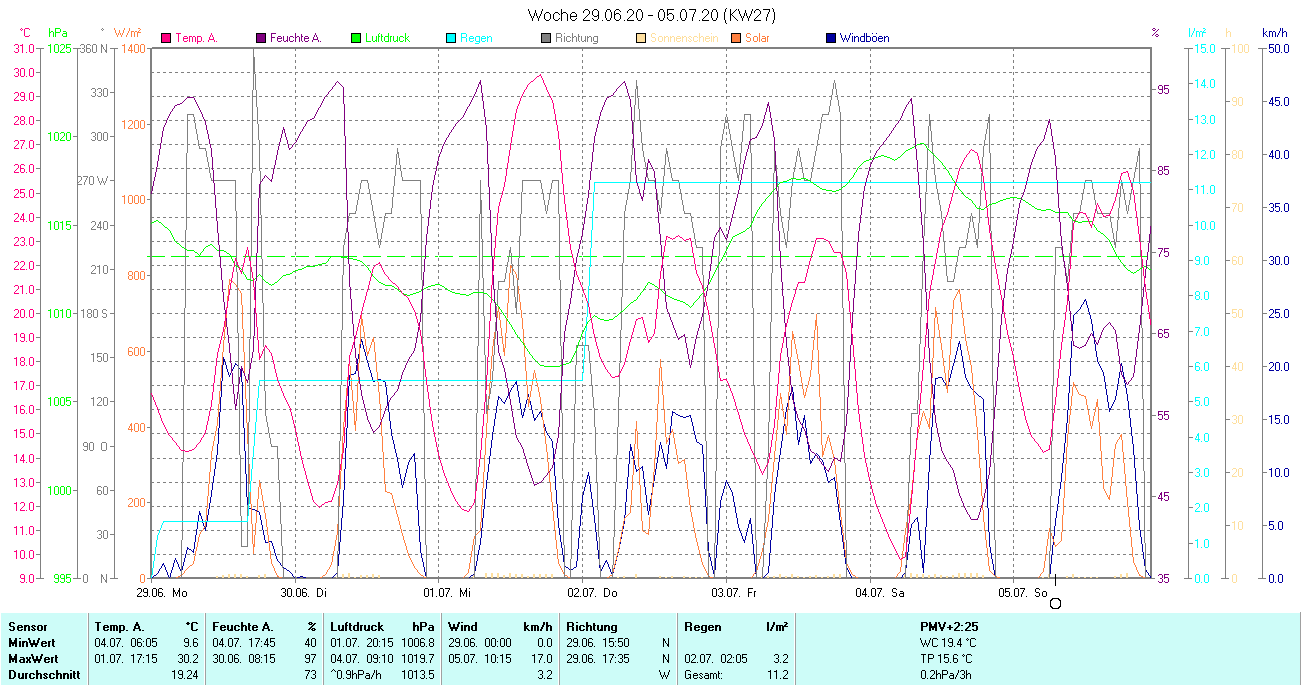Click the '05.07. So' date label
Screen dimensions: 1301x685
(x=1023, y=593)
